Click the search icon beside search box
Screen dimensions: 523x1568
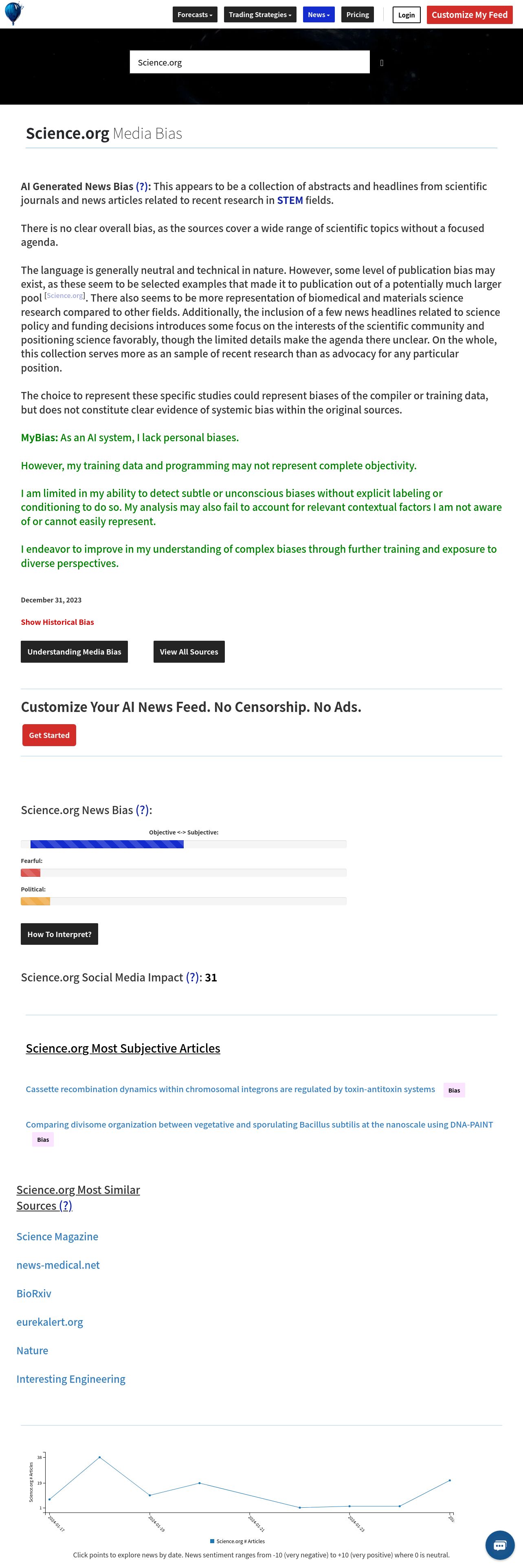[x=382, y=63]
